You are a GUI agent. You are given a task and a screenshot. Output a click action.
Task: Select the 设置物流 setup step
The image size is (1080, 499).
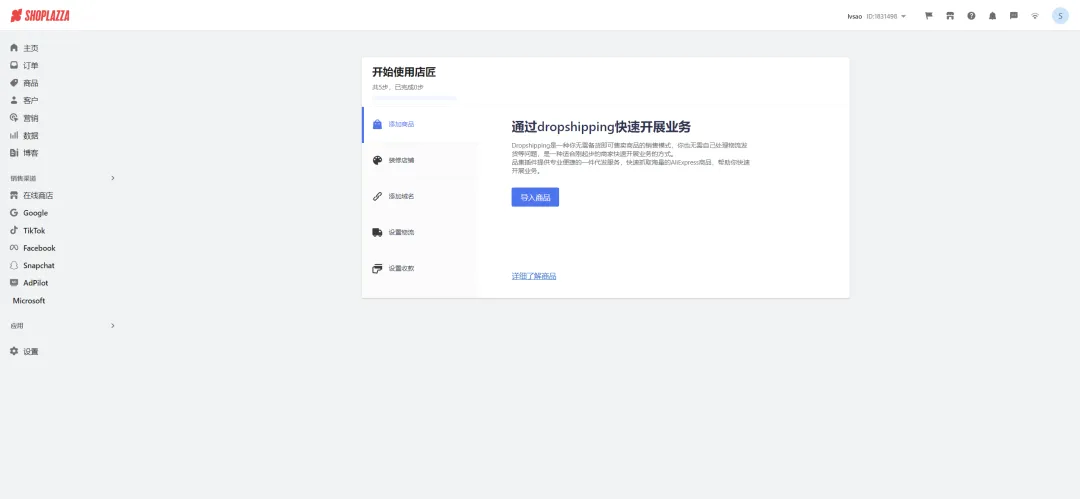coord(400,232)
